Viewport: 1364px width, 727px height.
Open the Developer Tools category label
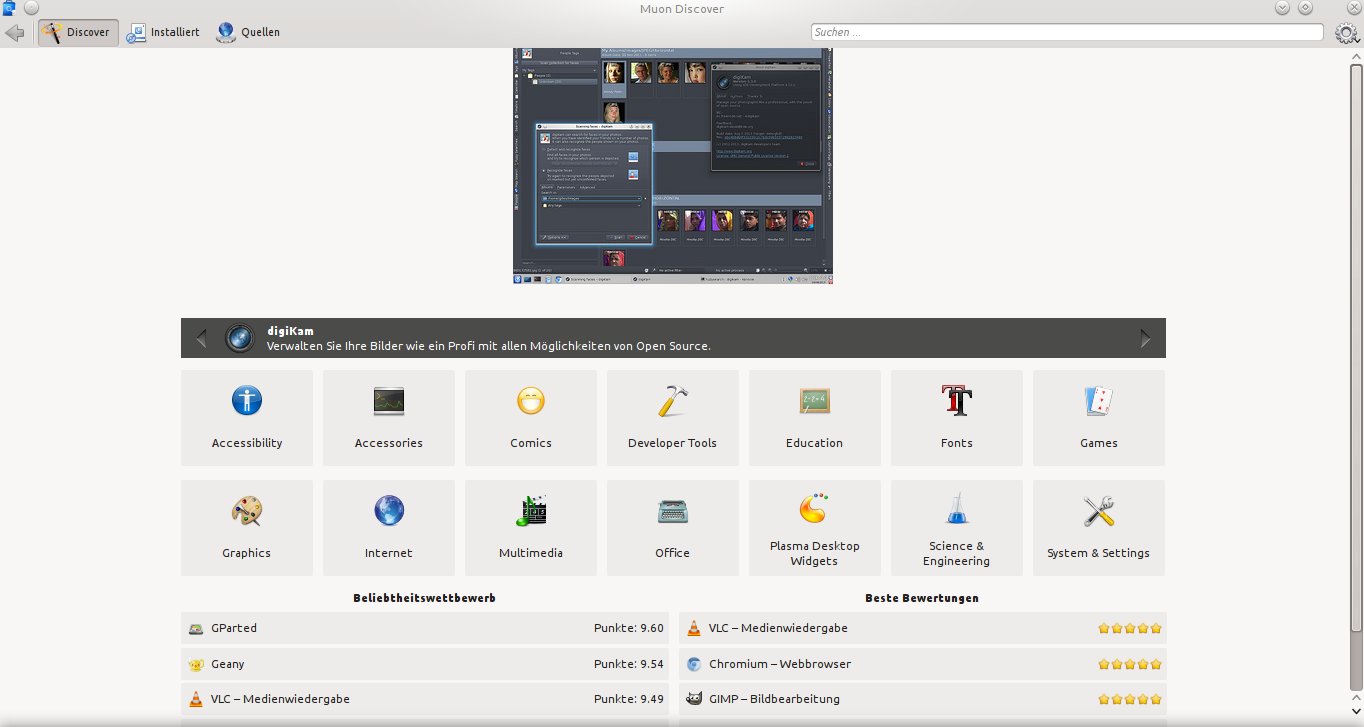tap(672, 443)
